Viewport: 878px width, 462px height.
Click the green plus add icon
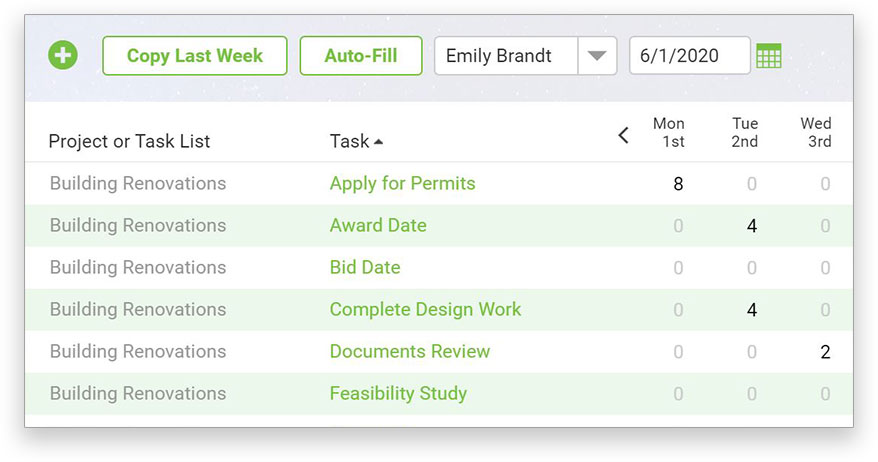pos(63,55)
